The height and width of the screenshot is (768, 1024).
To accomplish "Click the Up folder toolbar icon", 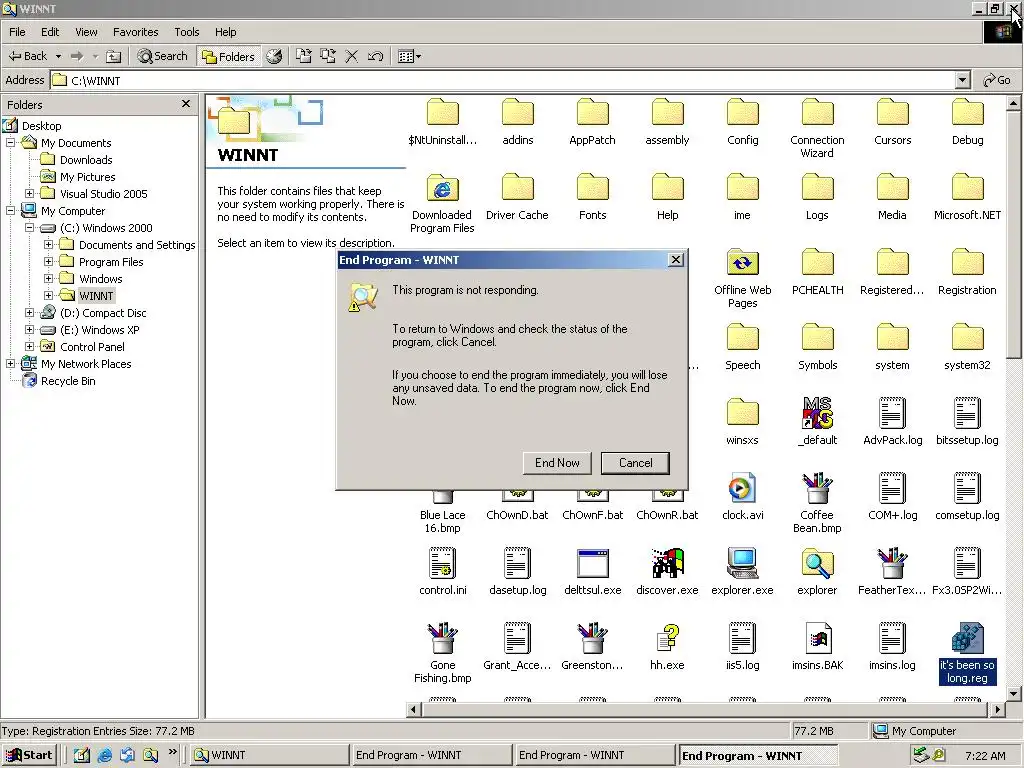I will [x=114, y=56].
